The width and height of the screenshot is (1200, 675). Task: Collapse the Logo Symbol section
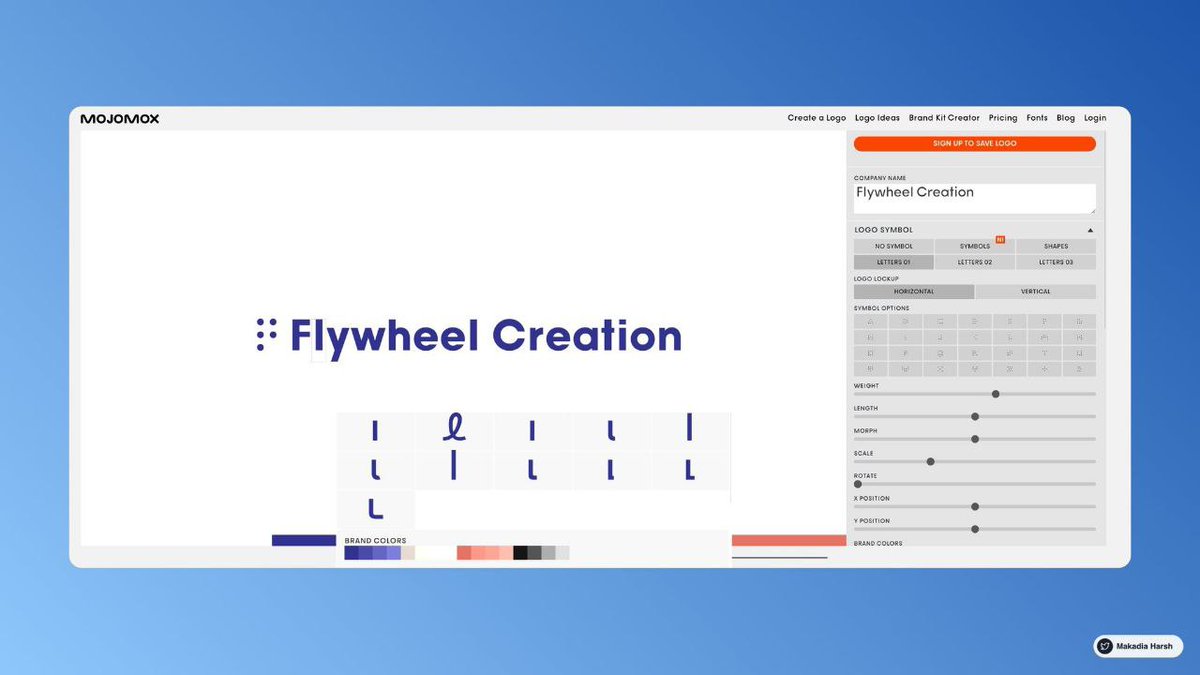coord(1091,230)
